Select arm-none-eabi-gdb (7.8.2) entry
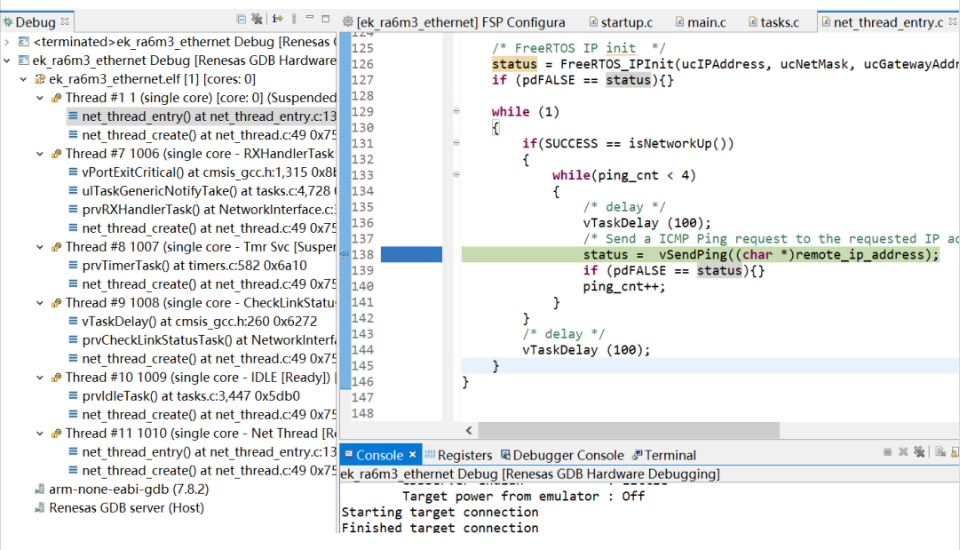Screen dimensions: 960x550 [122, 489]
